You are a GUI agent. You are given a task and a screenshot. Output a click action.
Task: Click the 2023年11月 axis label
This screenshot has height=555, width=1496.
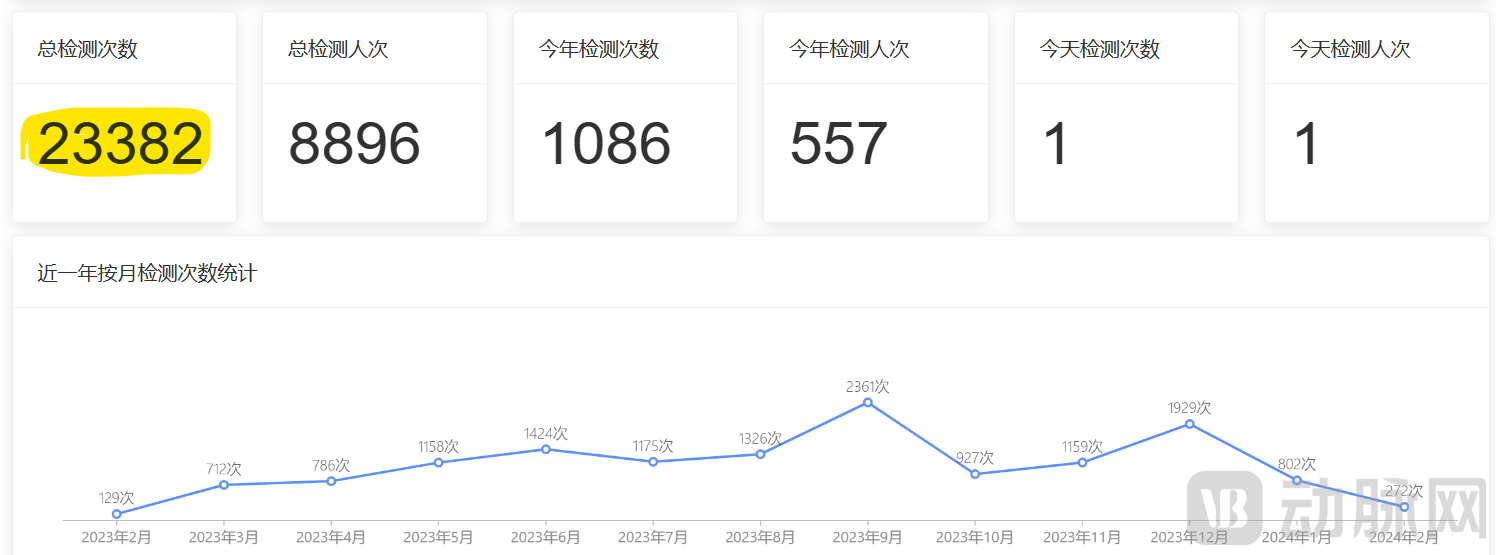[1082, 537]
